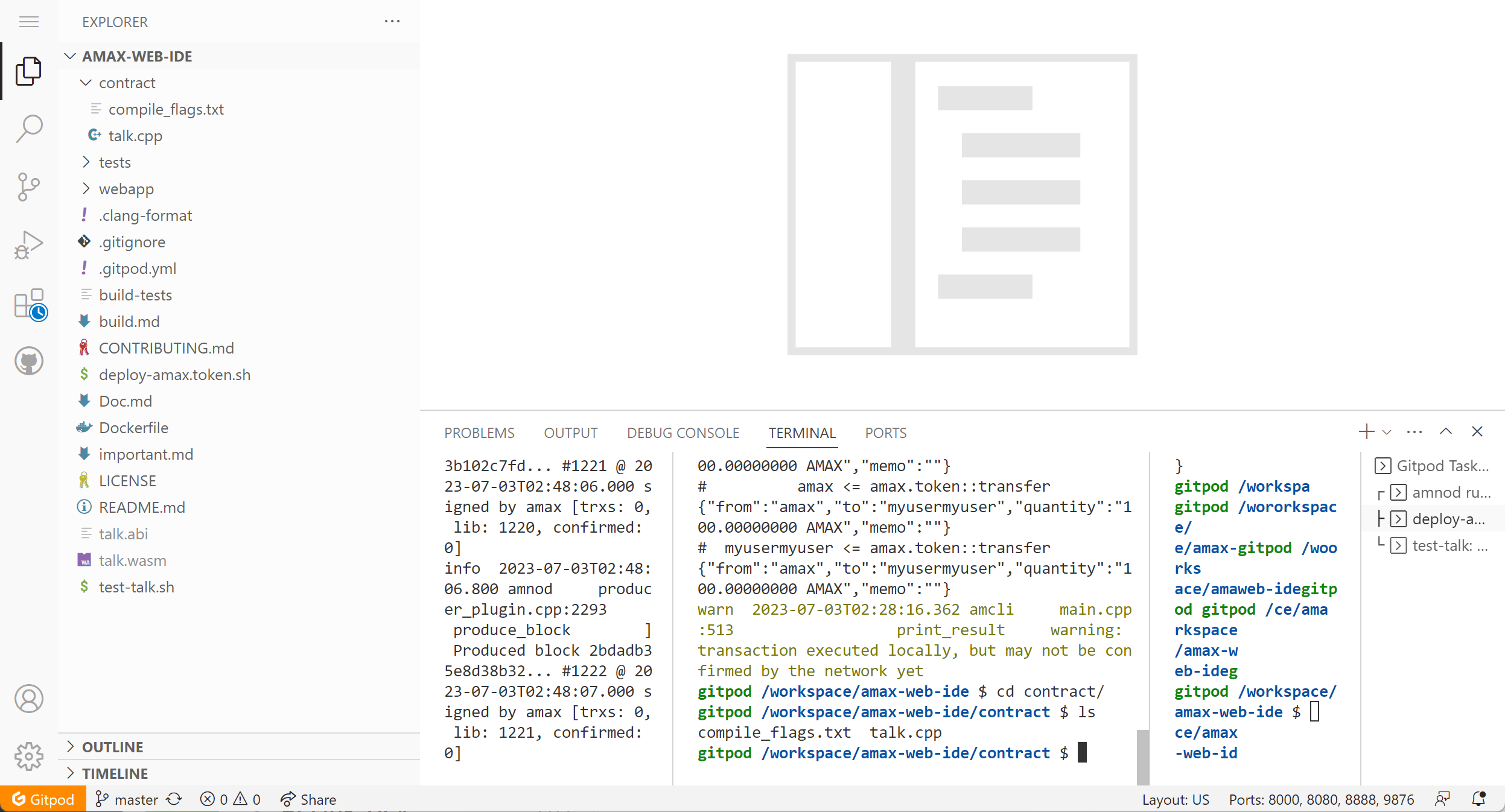Viewport: 1505px width, 812px height.
Task: Switch to the PORTS tab
Action: [885, 433]
